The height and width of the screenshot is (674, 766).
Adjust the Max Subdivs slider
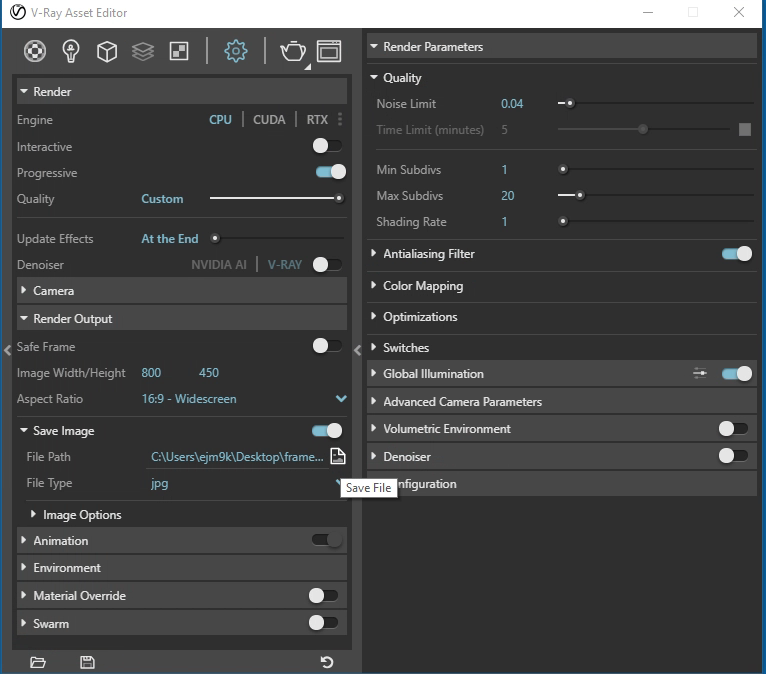[656, 195]
